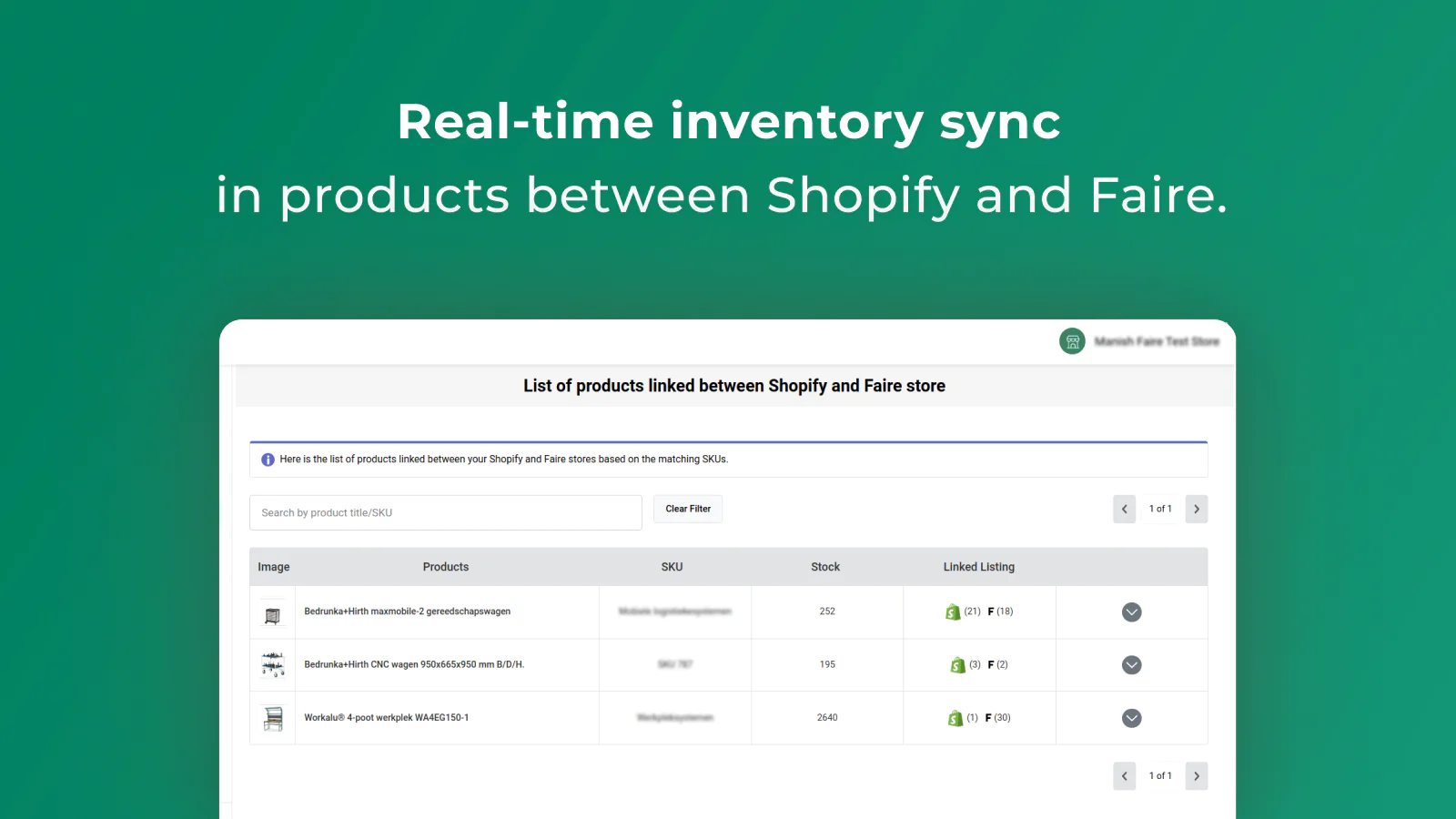The width and height of the screenshot is (1456, 819).
Task: Click Faire F icon with (2)
Action: 991,665
